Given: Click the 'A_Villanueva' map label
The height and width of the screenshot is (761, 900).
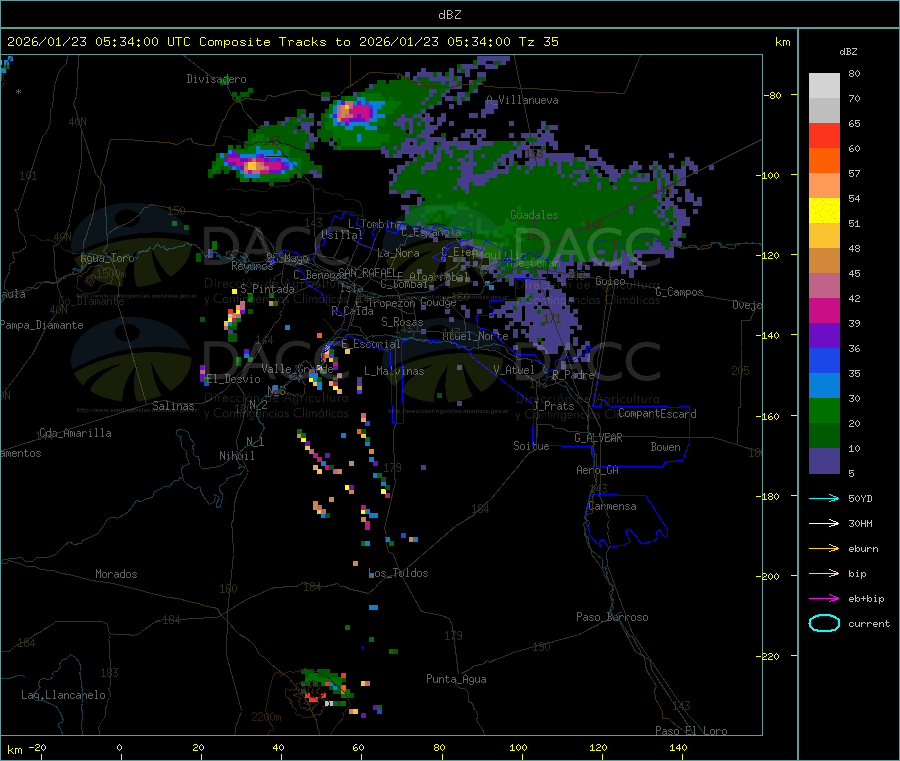Looking at the screenshot, I should pyautogui.click(x=522, y=100).
